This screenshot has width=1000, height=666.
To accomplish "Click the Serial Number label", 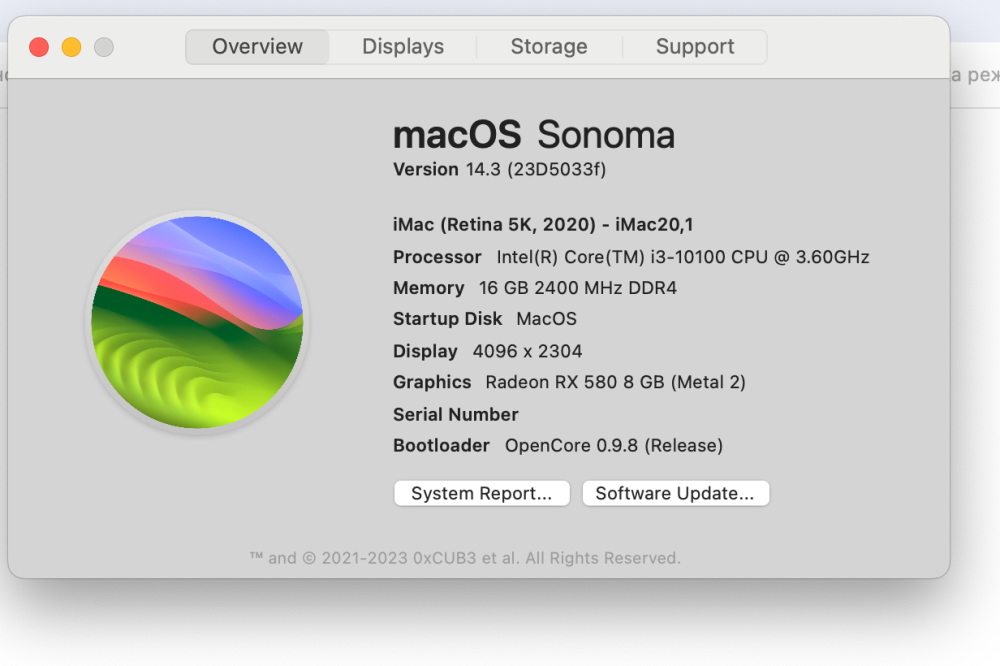I will (455, 415).
